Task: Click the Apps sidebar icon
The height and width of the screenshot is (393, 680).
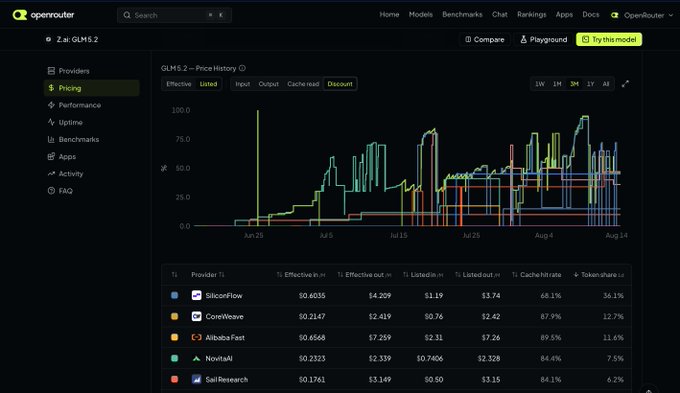Action: point(51,157)
